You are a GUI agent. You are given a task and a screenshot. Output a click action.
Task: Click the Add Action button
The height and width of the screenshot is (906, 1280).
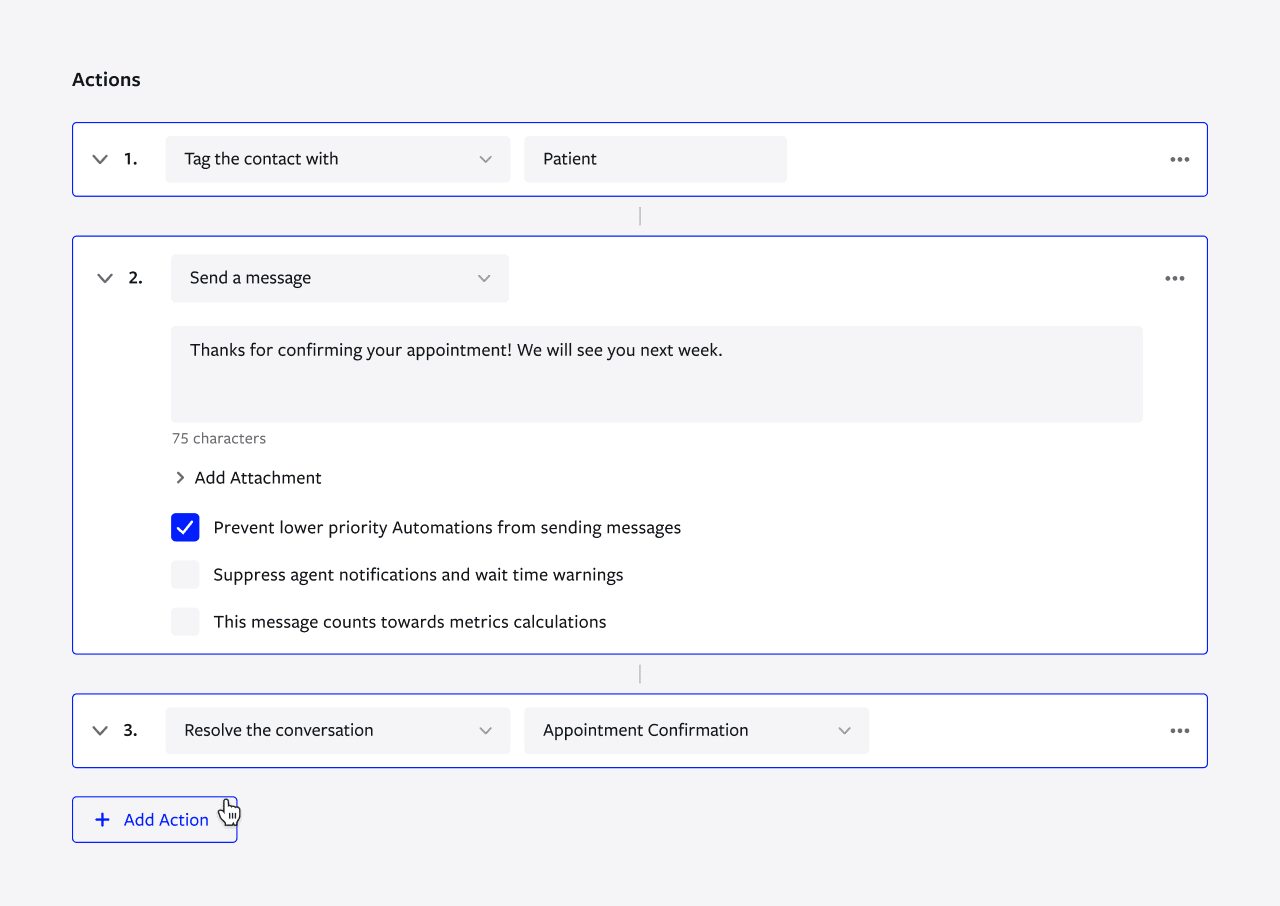[x=155, y=820]
